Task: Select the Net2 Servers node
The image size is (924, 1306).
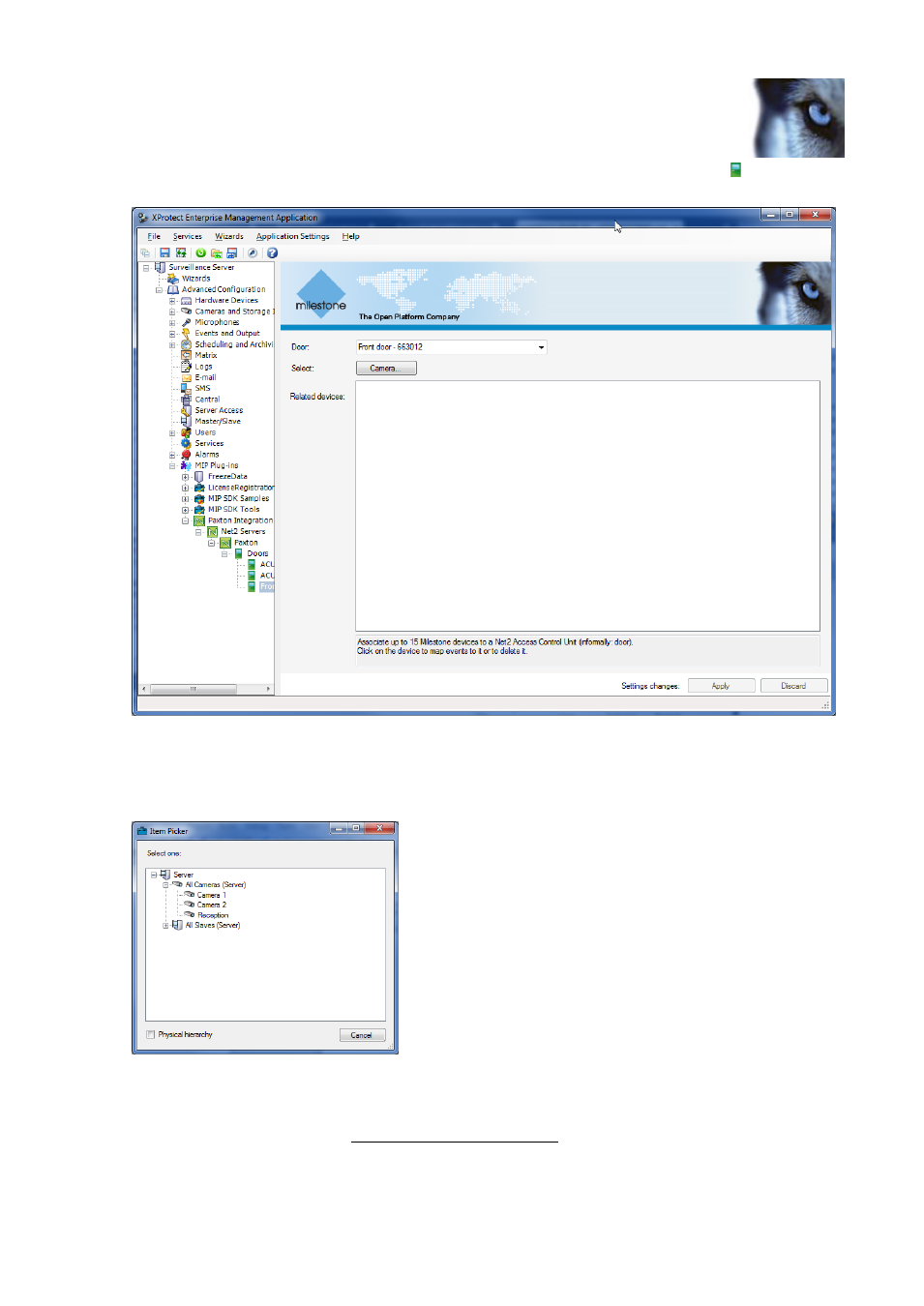Action: point(243,532)
